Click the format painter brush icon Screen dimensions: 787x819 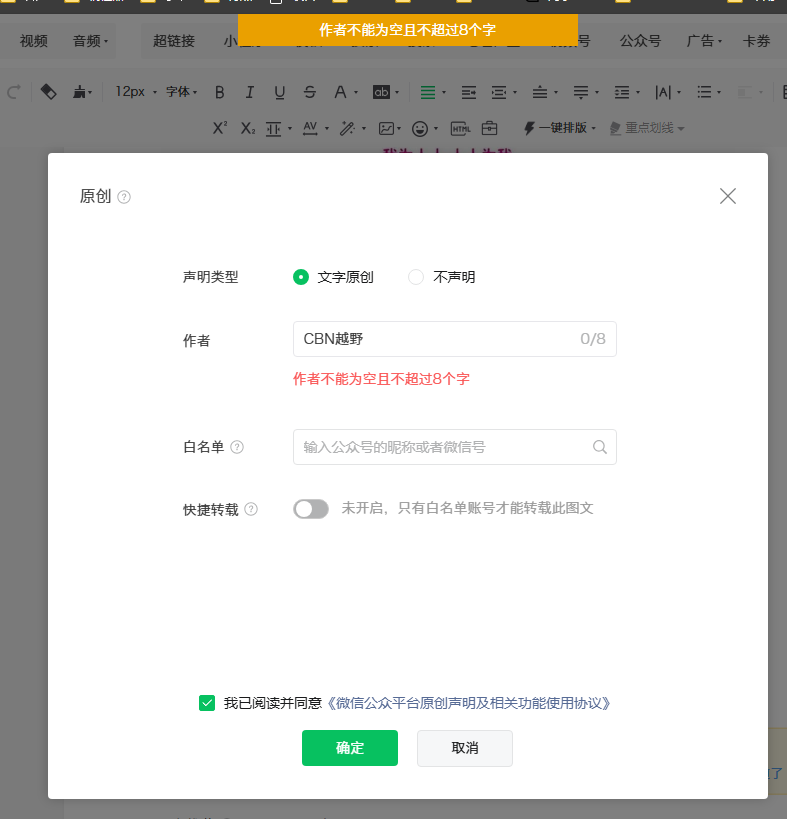(79, 92)
